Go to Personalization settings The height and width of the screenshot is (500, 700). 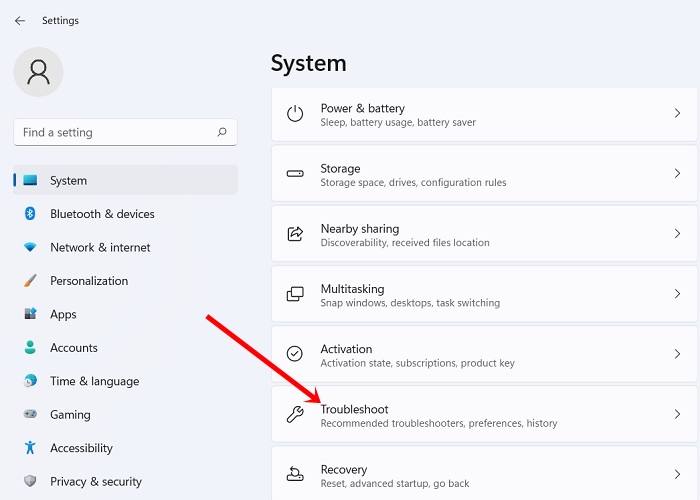pyautogui.click(x=89, y=281)
